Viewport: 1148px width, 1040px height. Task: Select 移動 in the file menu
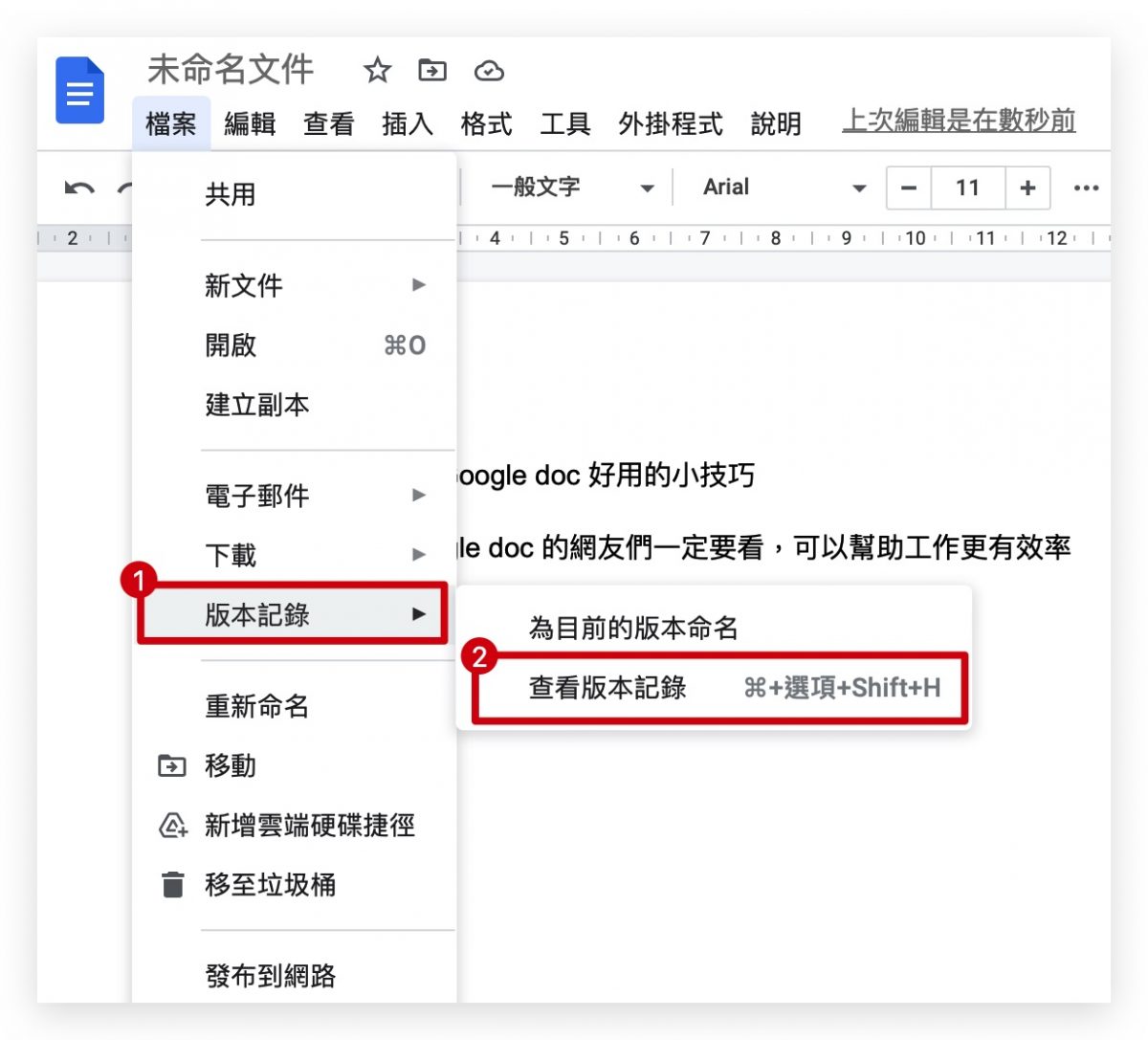point(295,765)
